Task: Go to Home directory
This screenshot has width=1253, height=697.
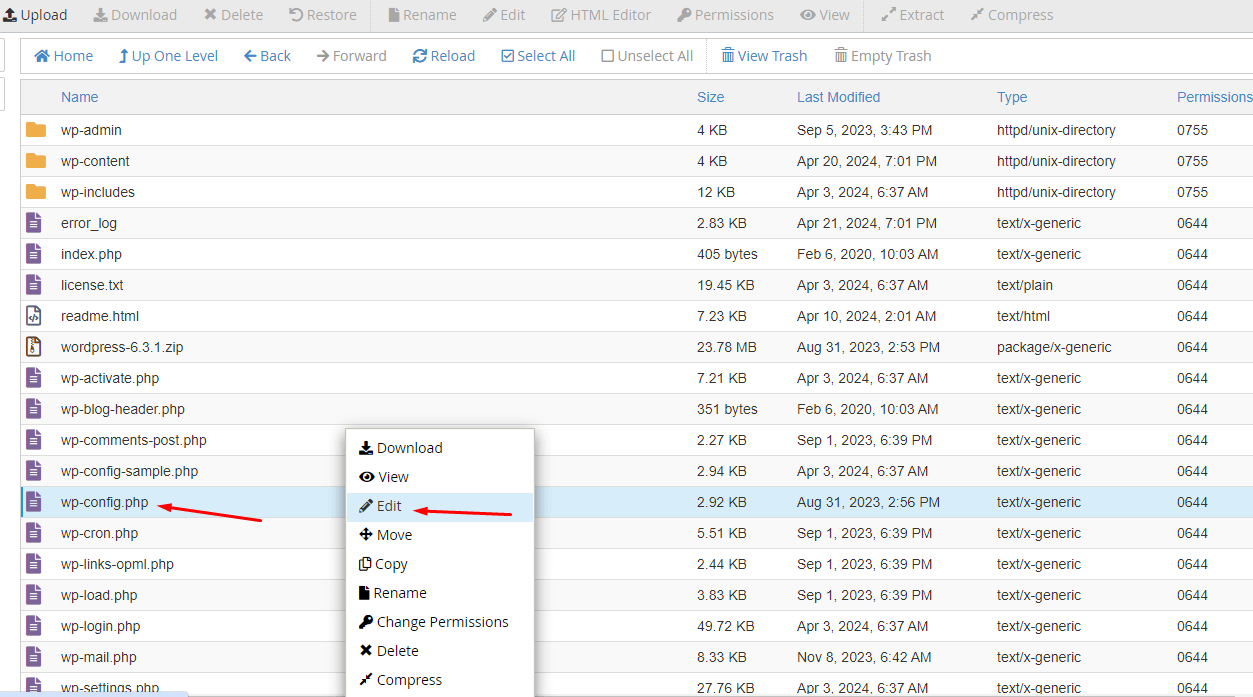Action: tap(63, 56)
